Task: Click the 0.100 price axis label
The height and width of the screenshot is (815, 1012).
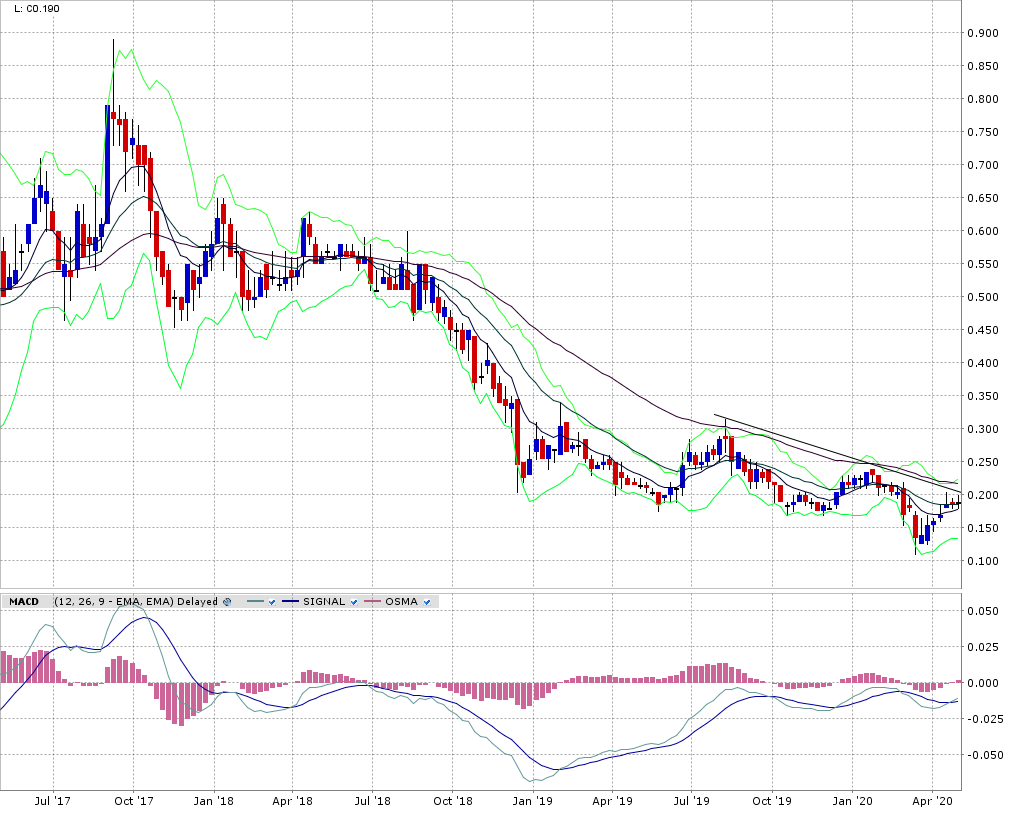Action: click(x=983, y=561)
